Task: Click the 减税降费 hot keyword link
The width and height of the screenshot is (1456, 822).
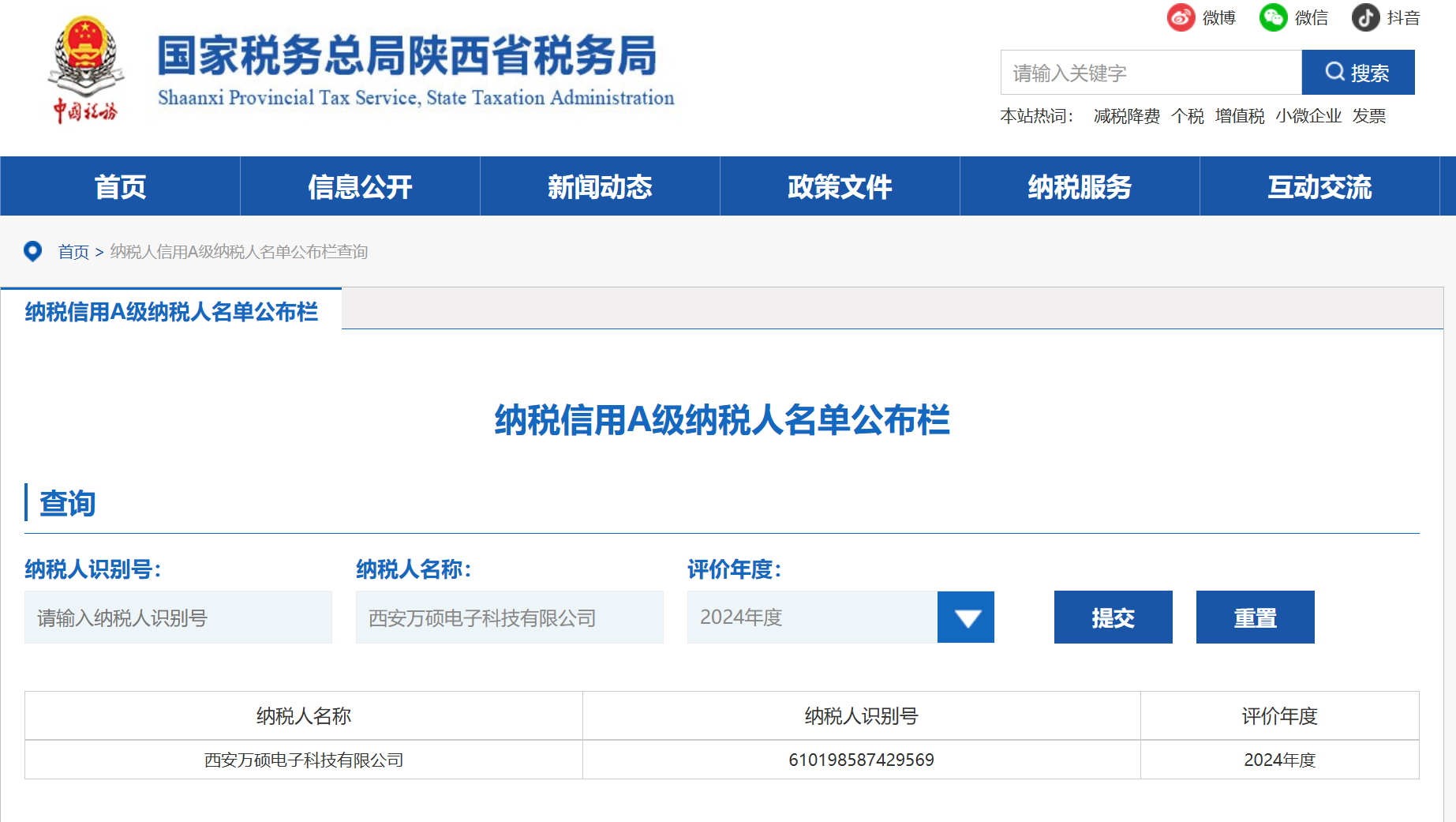Action: point(1126,116)
